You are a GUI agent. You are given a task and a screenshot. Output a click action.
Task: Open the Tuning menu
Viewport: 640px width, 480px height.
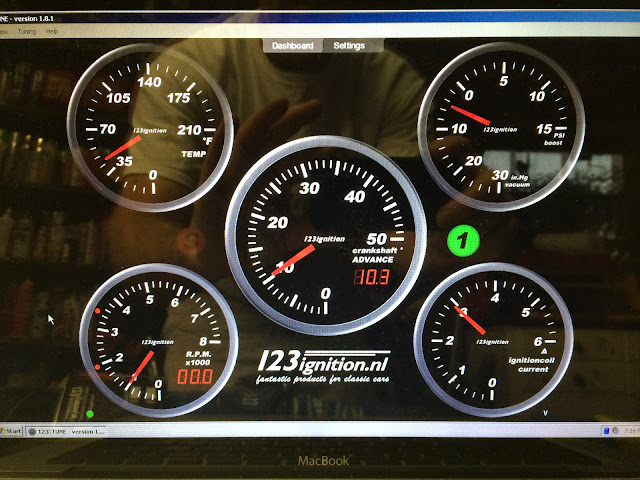pyautogui.click(x=27, y=31)
